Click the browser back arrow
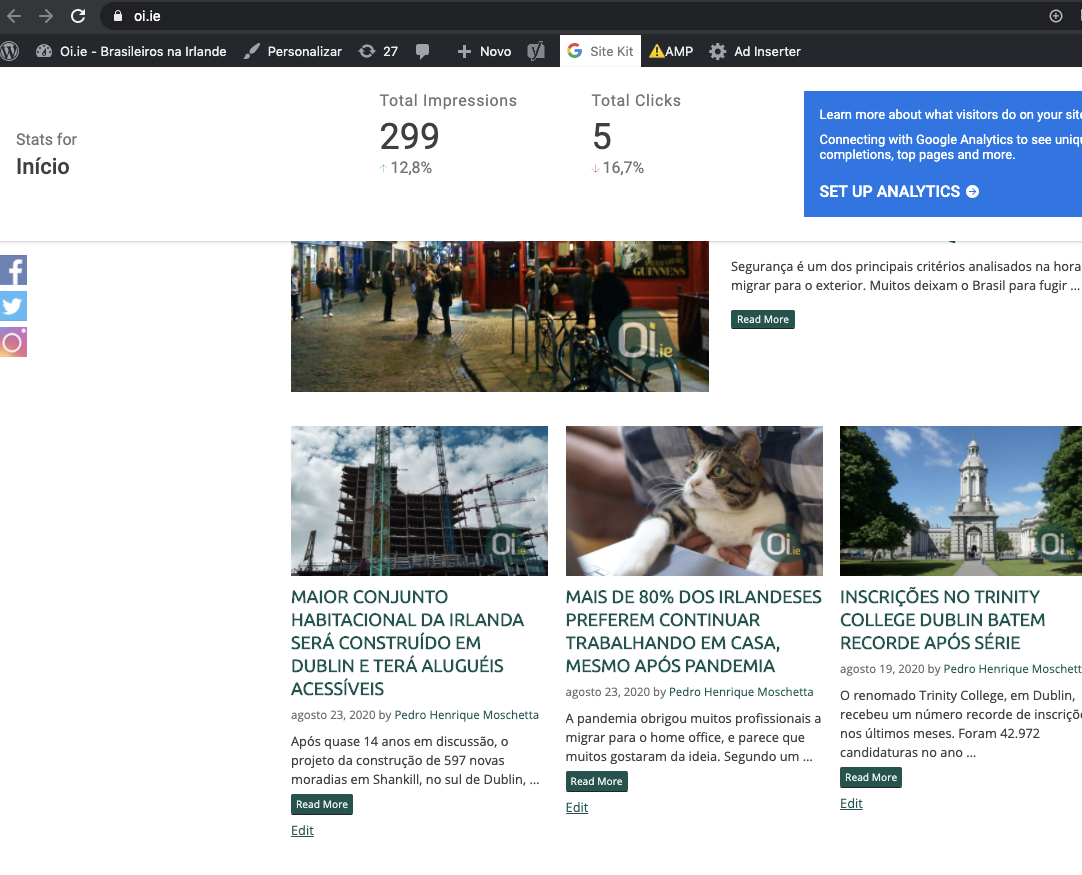 point(14,16)
